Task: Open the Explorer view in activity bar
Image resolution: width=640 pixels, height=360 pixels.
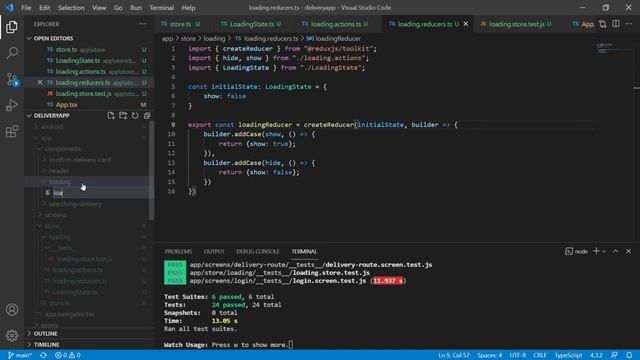Action: 12,27
